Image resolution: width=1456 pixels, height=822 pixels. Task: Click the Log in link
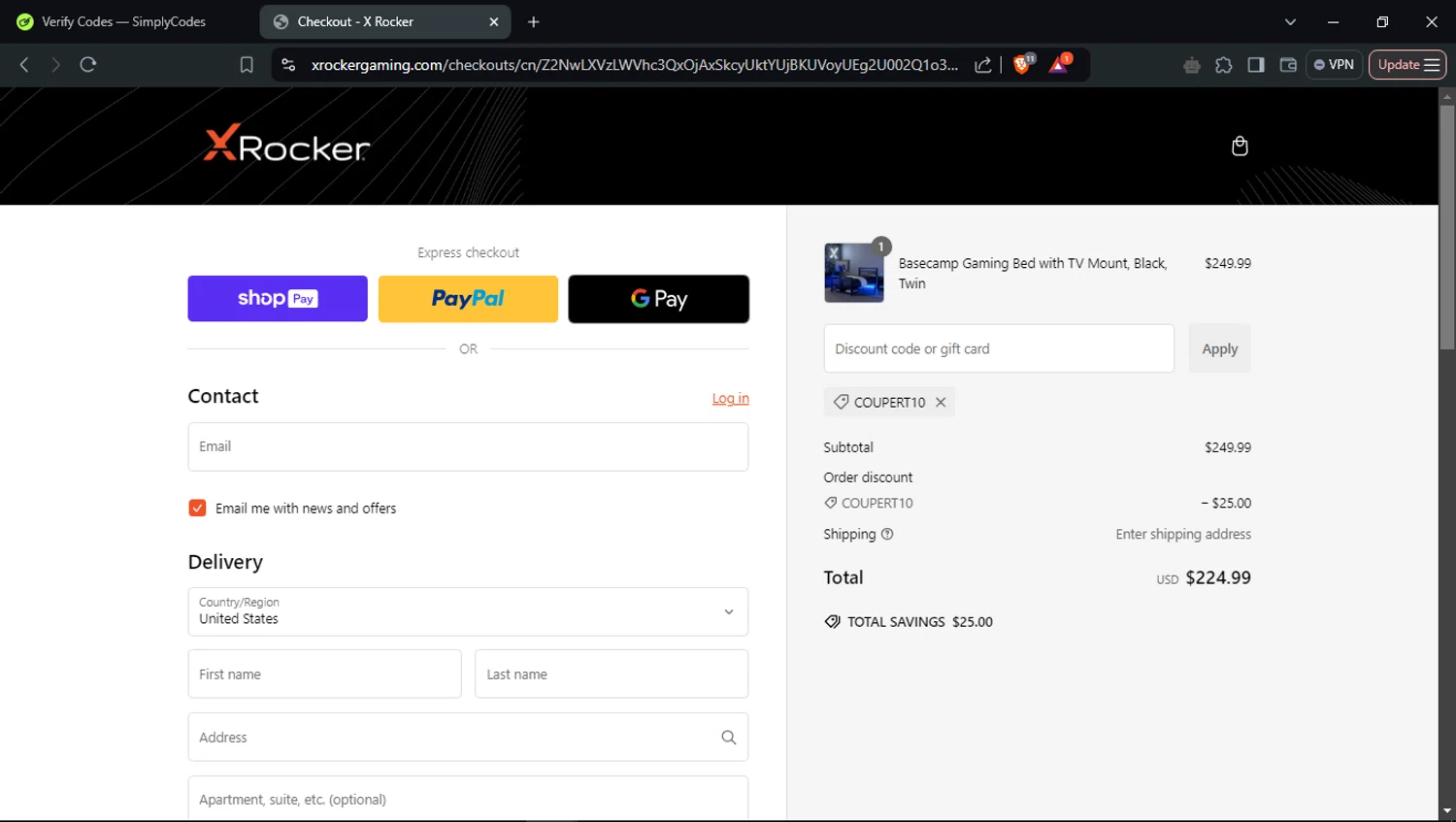pos(730,398)
